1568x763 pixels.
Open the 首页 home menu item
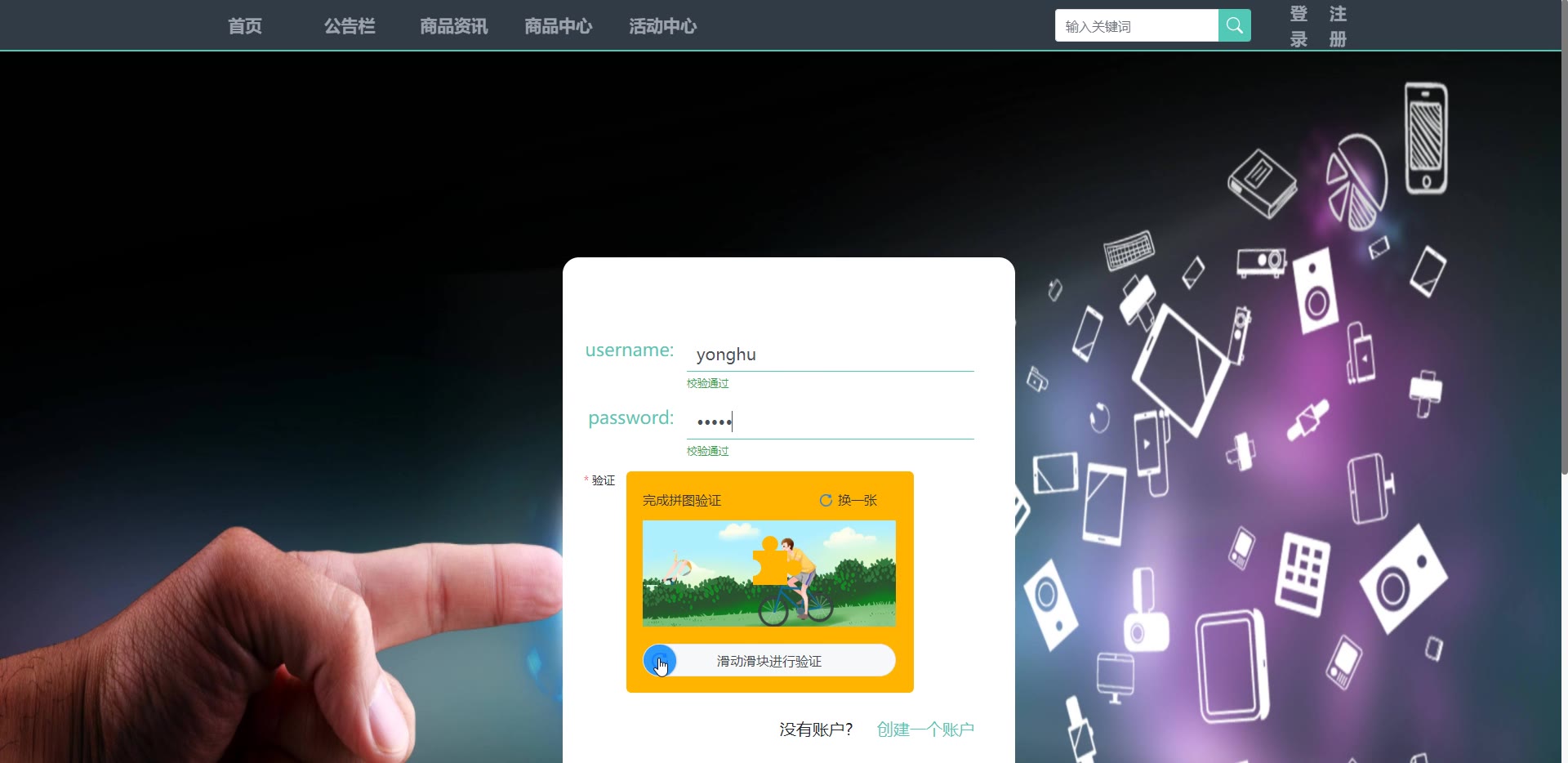pyautogui.click(x=245, y=26)
